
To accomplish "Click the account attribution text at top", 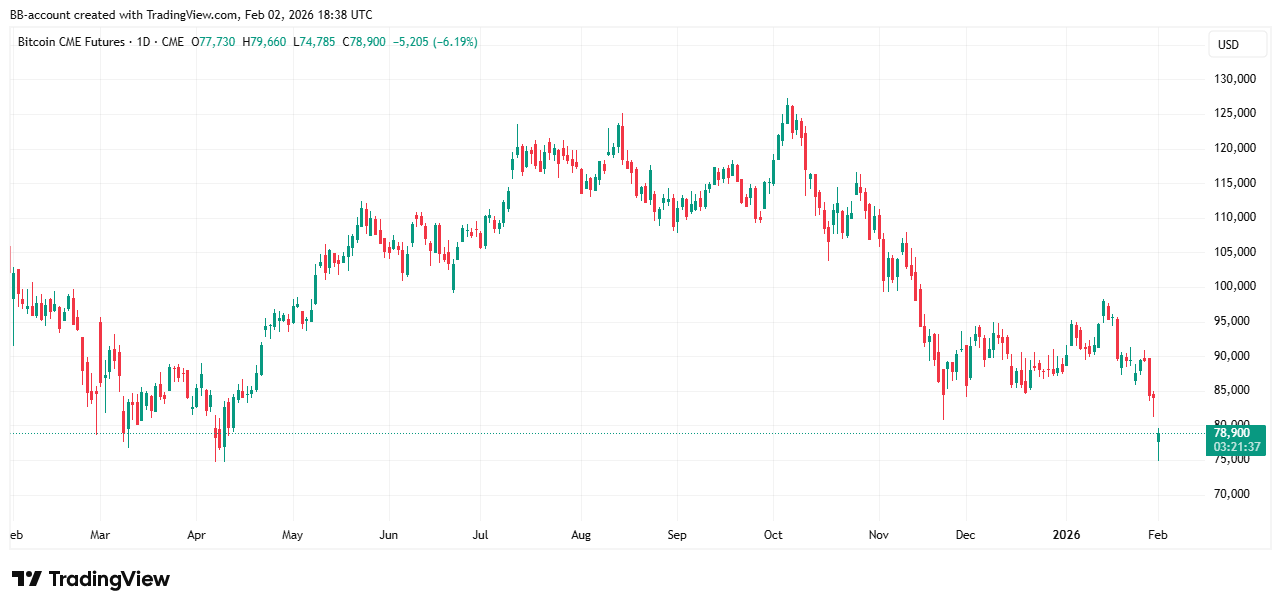I will pos(191,15).
